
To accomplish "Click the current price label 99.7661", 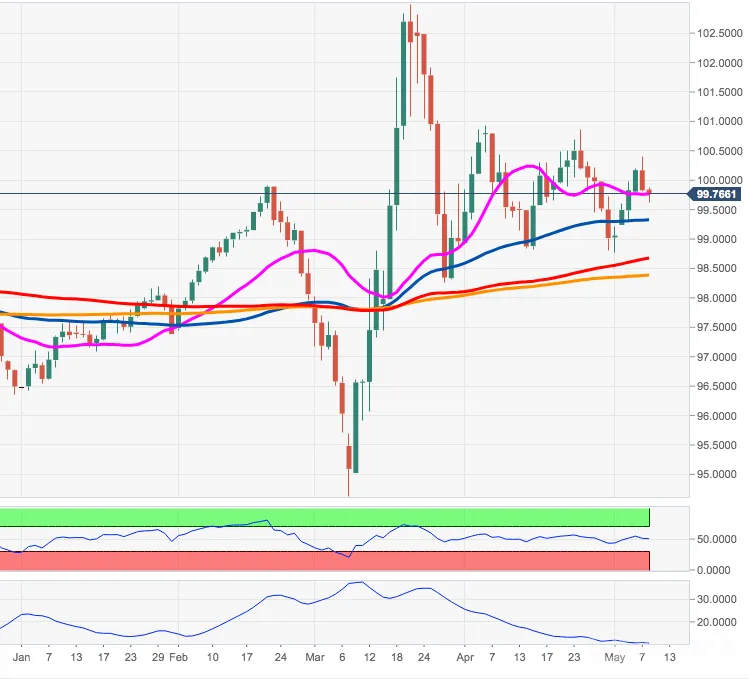I will (x=715, y=194).
